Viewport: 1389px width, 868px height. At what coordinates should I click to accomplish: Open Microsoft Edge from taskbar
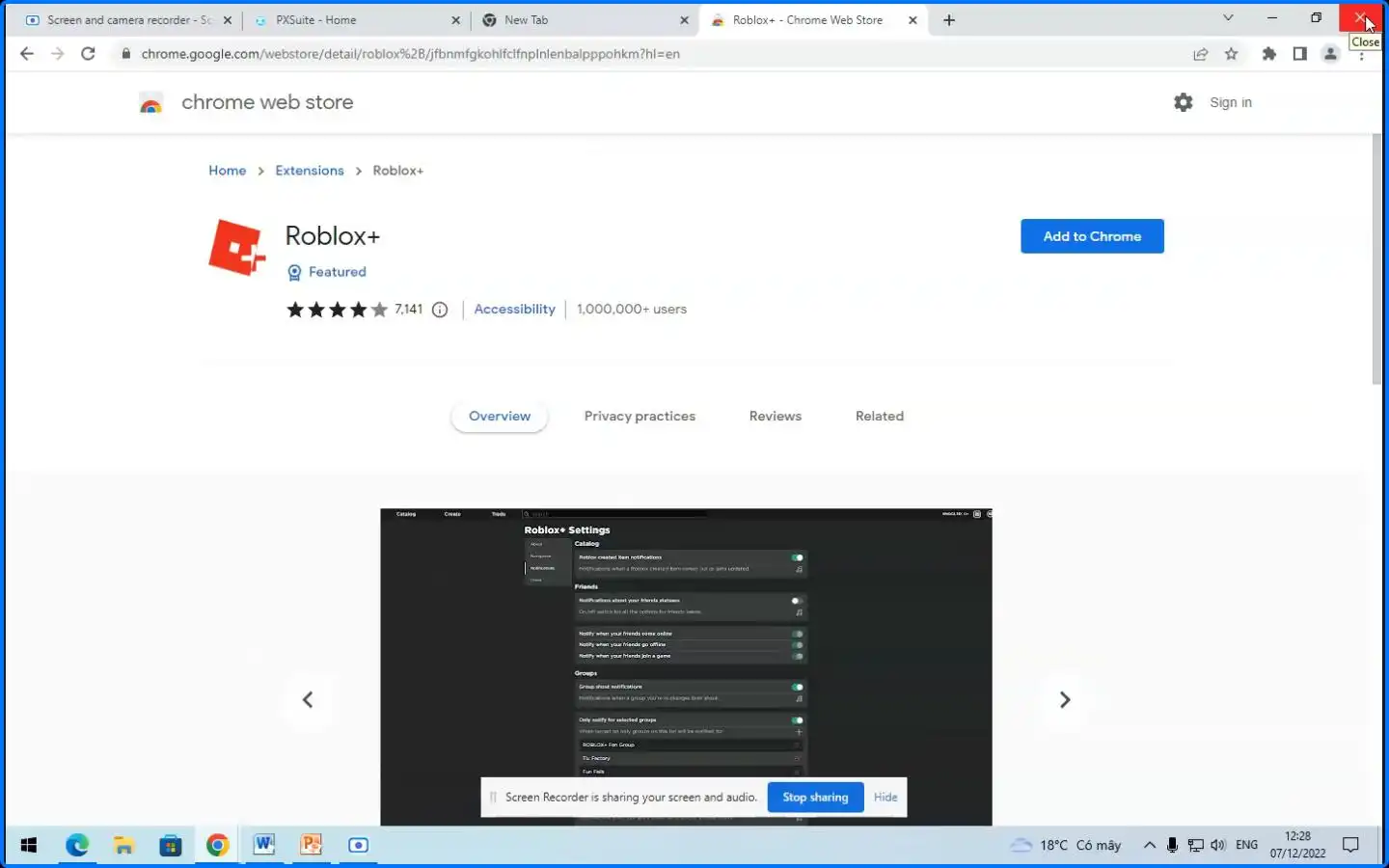point(77,846)
